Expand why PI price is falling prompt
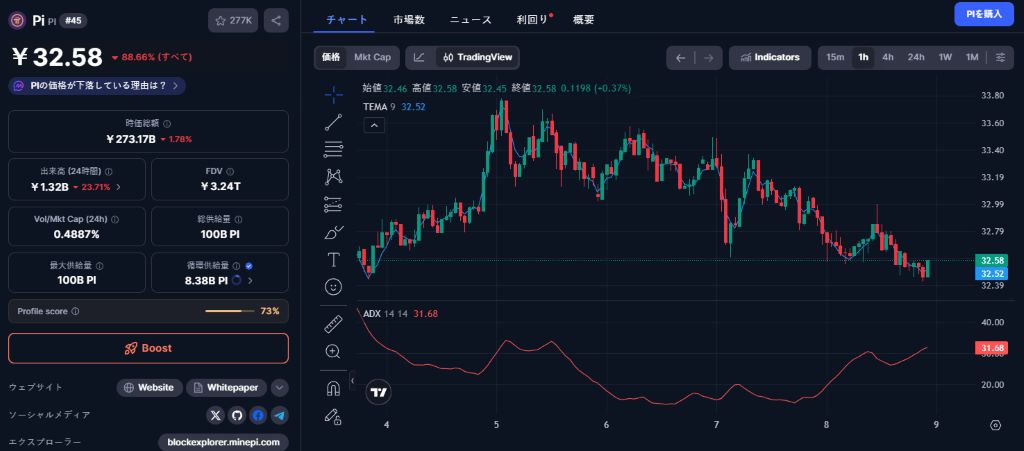This screenshot has height=451, width=1024. (97, 86)
